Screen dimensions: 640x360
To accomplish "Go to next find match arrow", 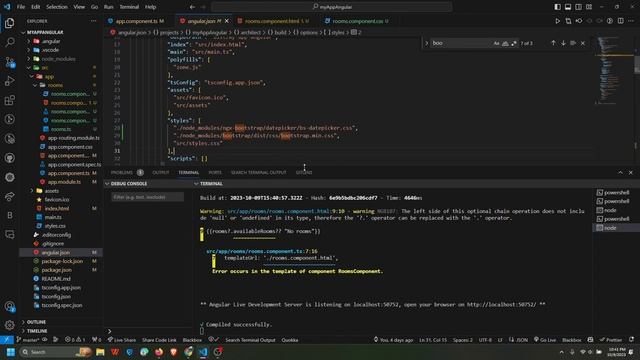I will coord(563,43).
